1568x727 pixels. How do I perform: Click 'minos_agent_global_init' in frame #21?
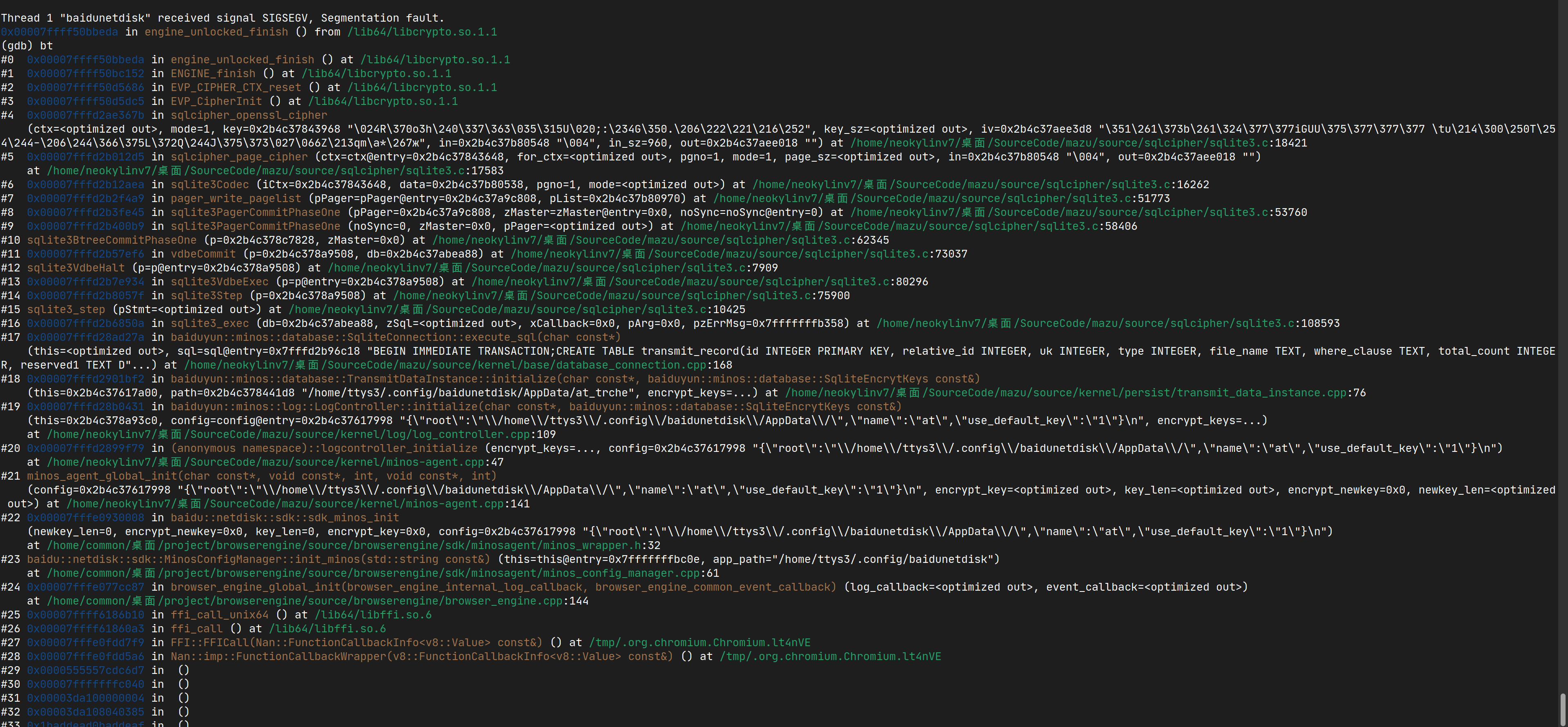[x=102, y=476]
